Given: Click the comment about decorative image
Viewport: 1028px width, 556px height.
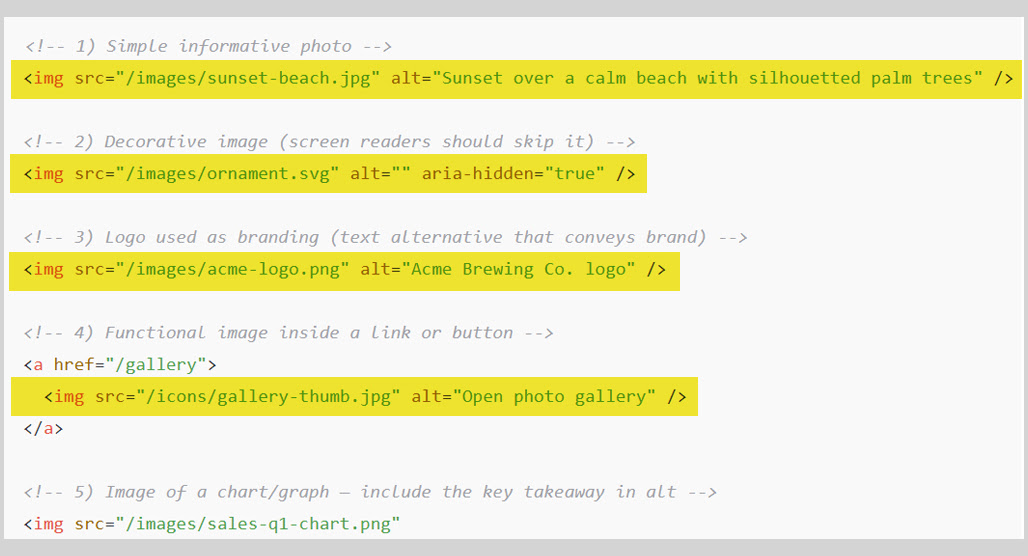Looking at the screenshot, I should (x=329, y=142).
